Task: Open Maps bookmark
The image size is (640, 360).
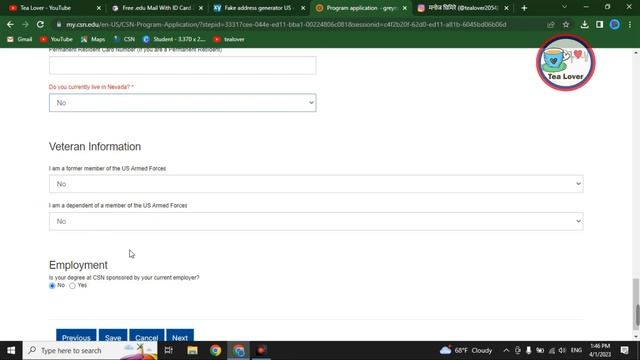Action: pyautogui.click(x=93, y=39)
